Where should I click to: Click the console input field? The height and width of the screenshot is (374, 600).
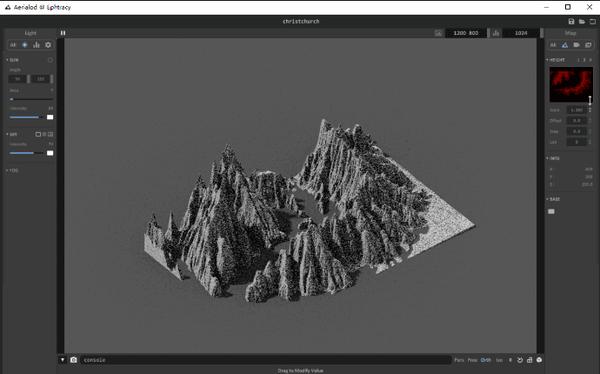click(266, 360)
